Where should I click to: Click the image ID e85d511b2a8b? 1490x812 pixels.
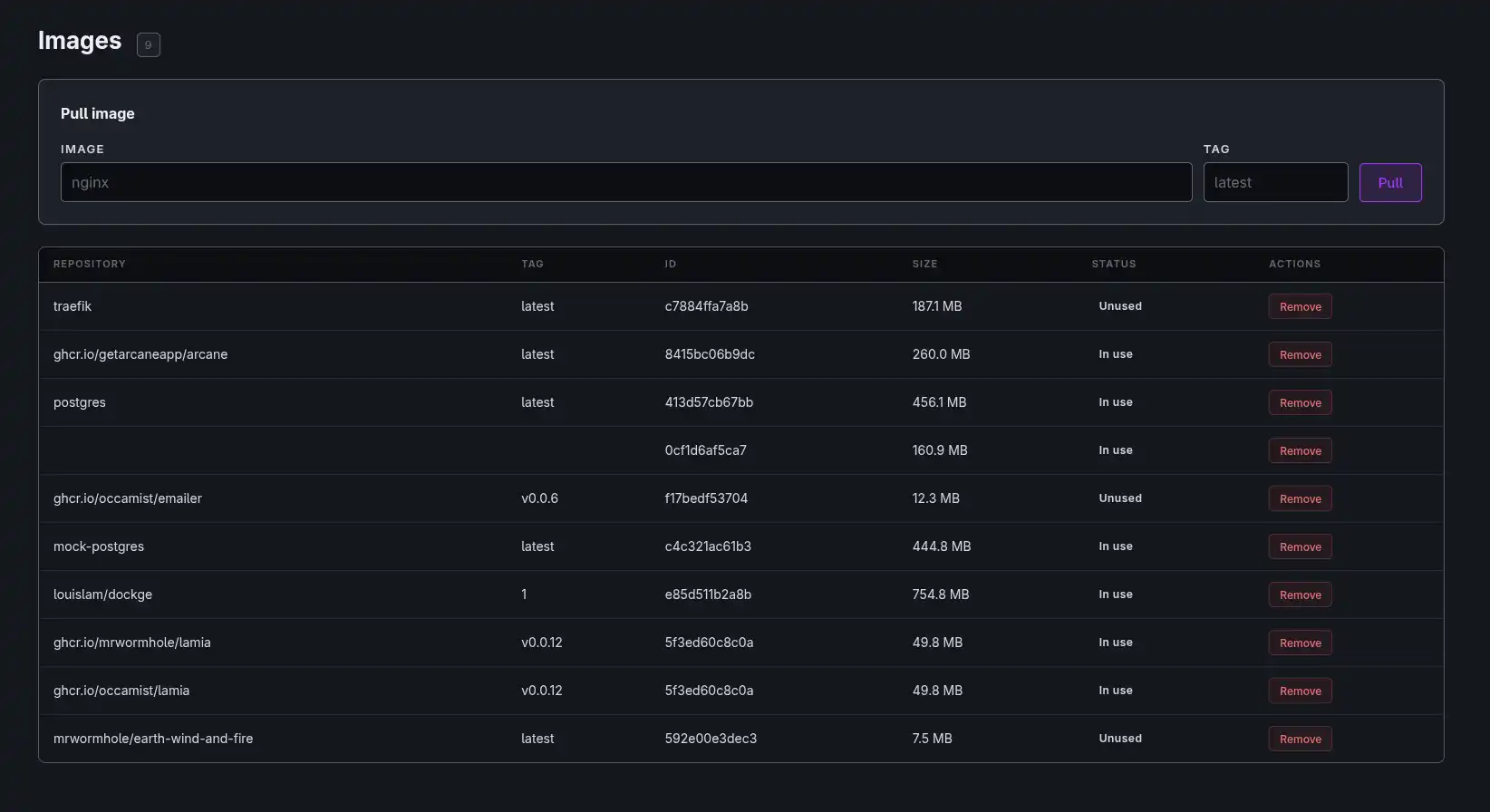[x=708, y=594]
